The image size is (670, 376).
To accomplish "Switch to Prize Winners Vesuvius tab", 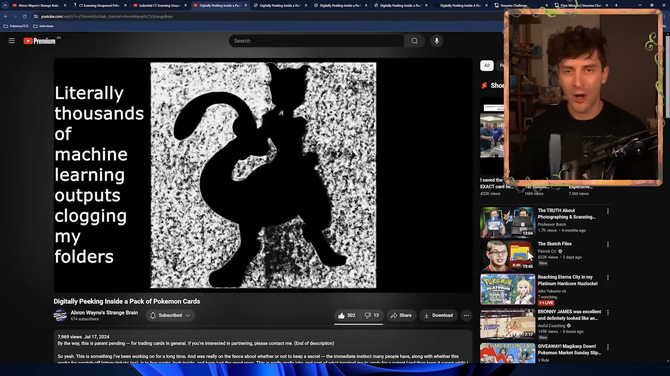I will tap(581, 6).
